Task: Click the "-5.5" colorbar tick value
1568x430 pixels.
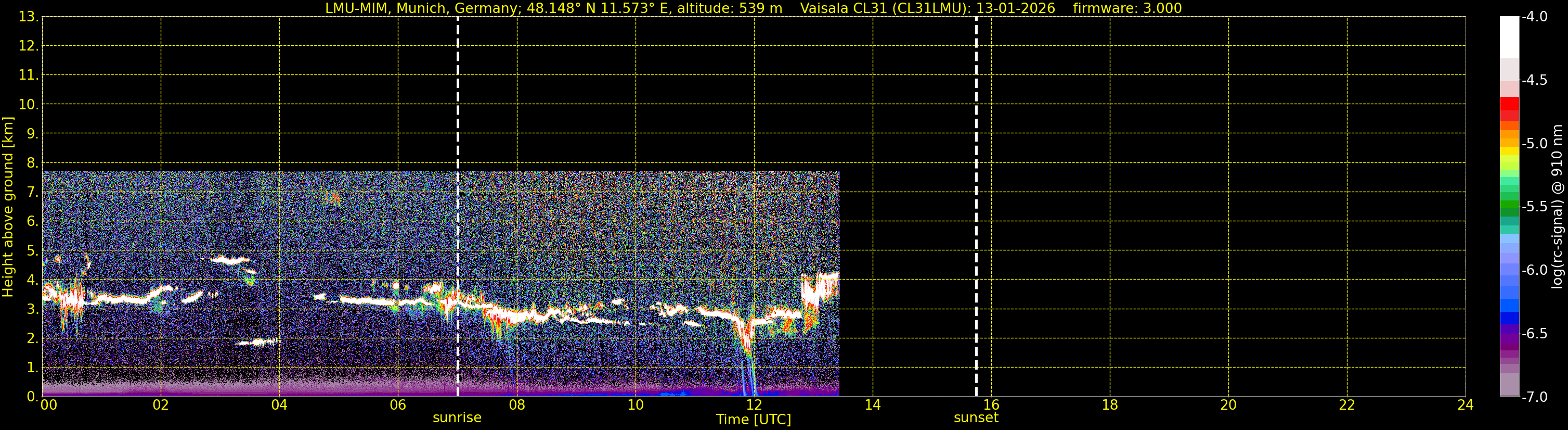Action: coord(1535,207)
